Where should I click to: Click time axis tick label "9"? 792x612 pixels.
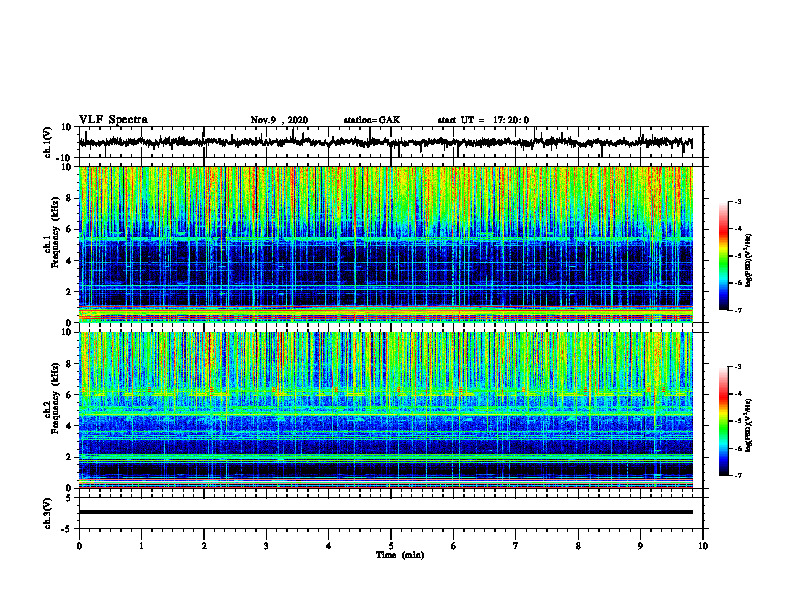point(640,546)
